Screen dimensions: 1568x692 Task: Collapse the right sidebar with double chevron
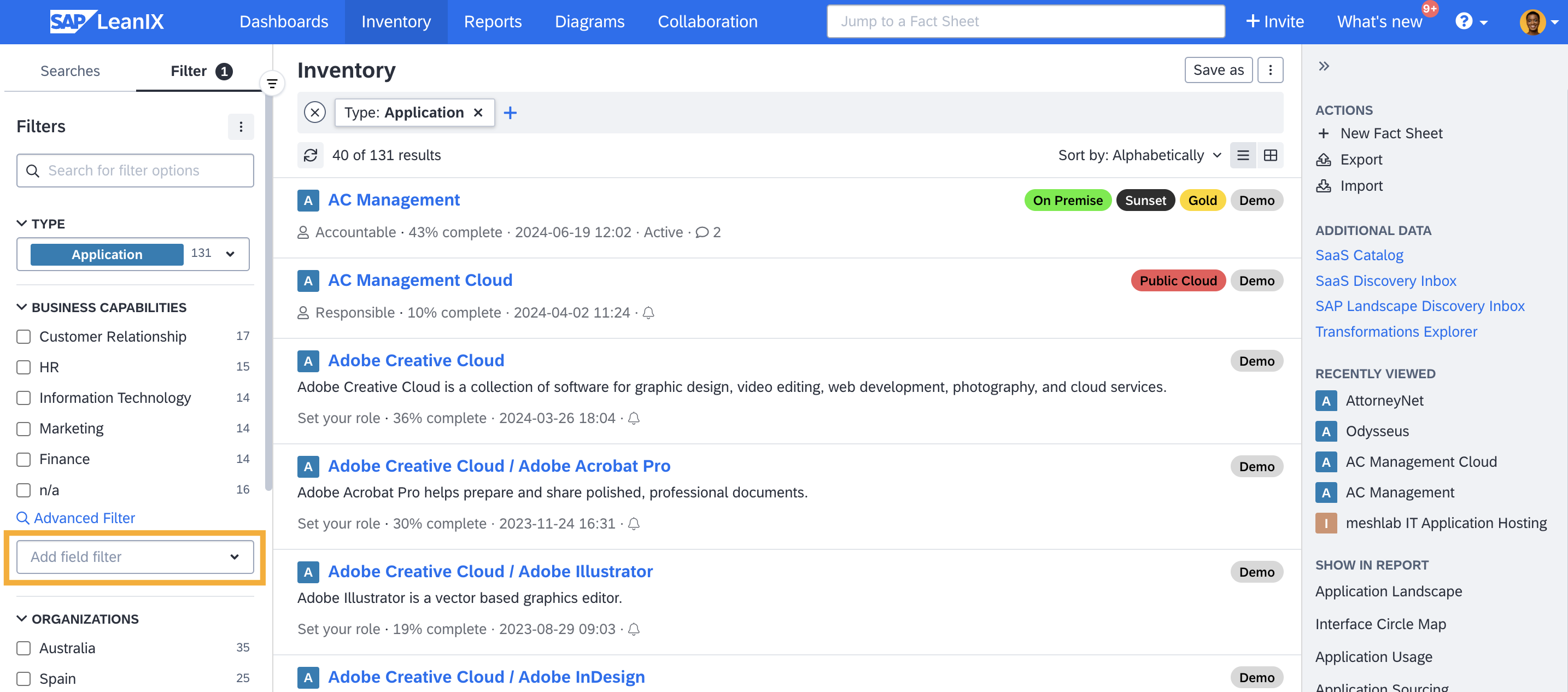[1324, 66]
